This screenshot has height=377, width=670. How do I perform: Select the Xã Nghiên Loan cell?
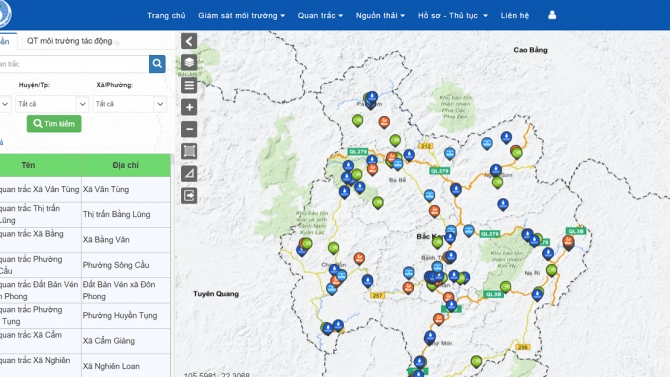[126, 366]
